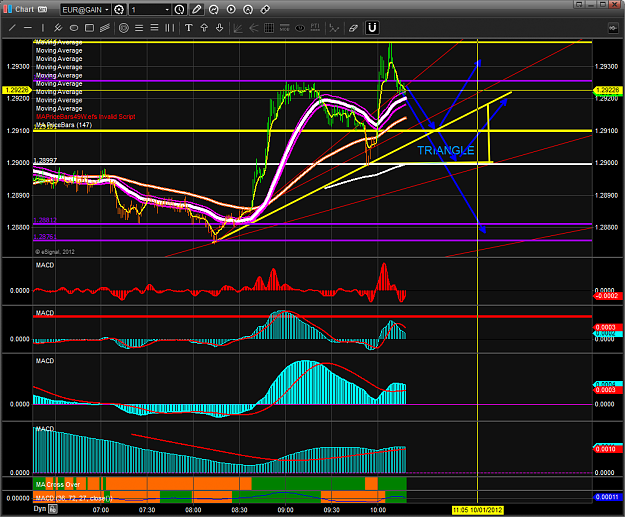The height and width of the screenshot is (517, 625).
Task: Click the symbol link chain icon
Action: [x=265, y=9]
